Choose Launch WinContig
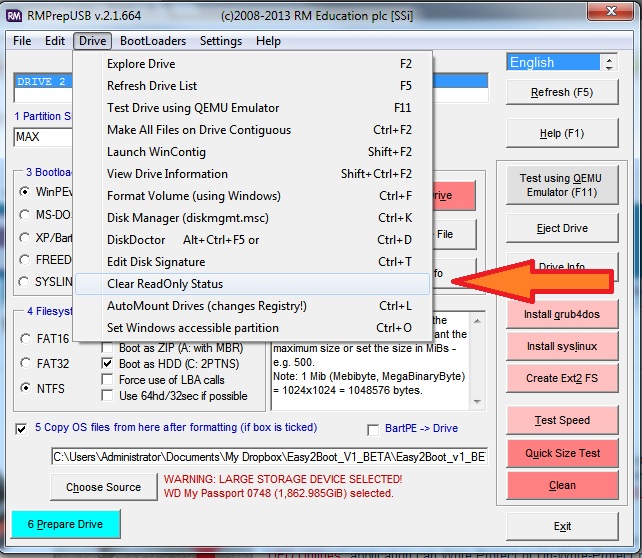The image size is (642, 558). (253, 152)
